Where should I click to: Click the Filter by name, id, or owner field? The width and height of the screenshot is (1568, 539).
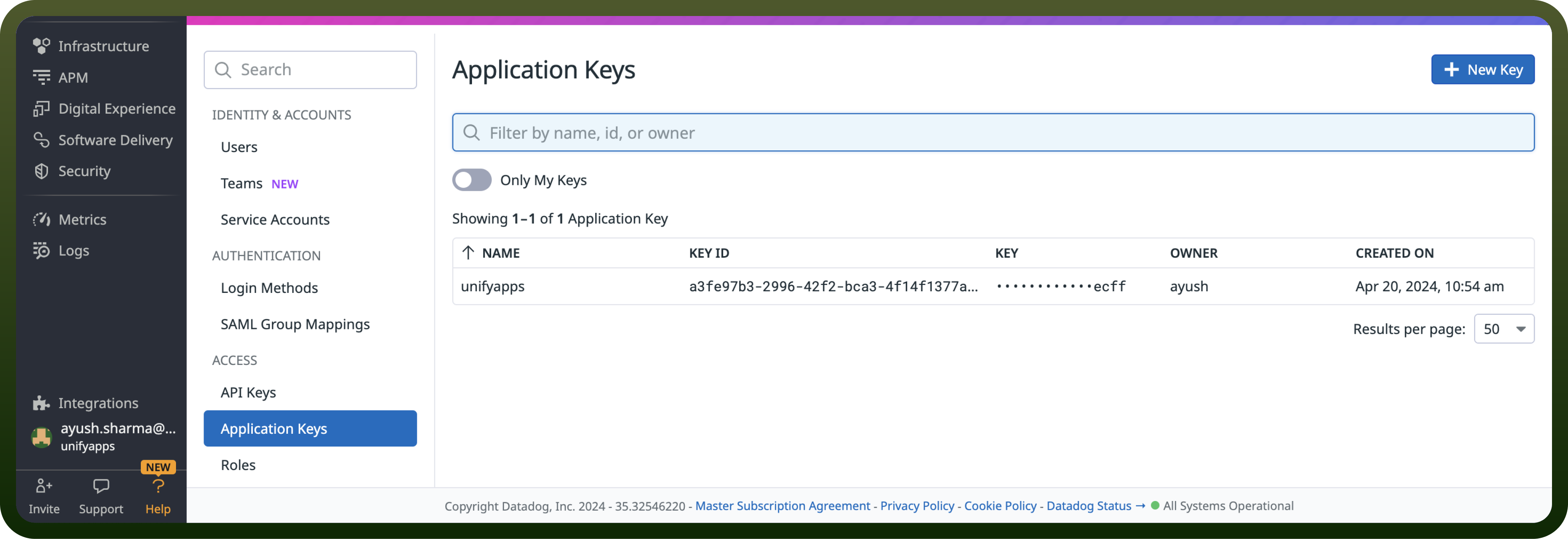(x=993, y=132)
